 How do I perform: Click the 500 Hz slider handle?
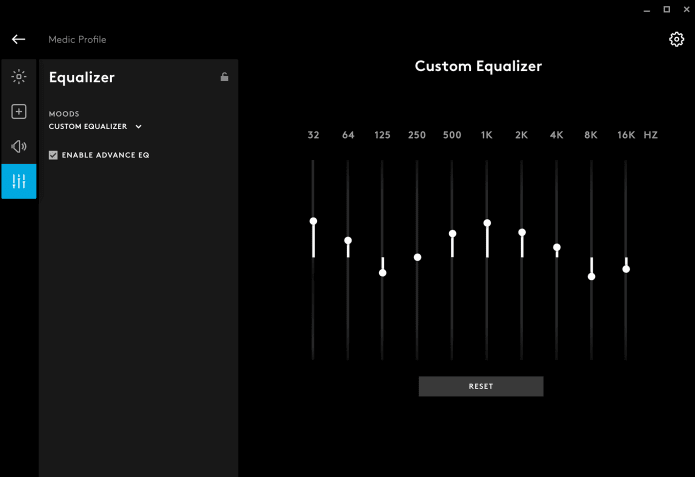click(x=452, y=234)
